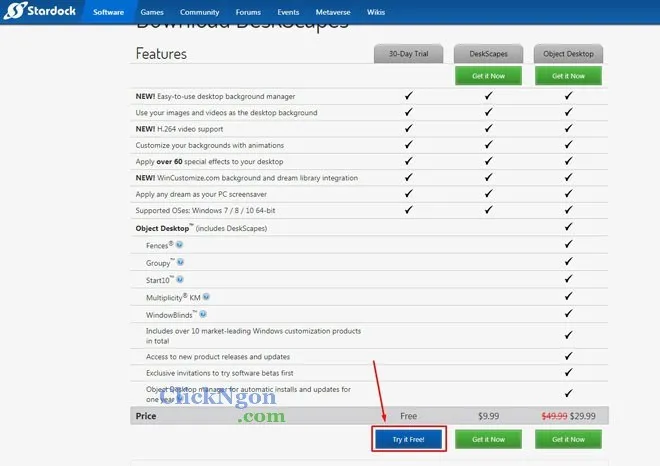Navigate to the Forums section
The width and height of the screenshot is (660, 466).
(x=249, y=13)
